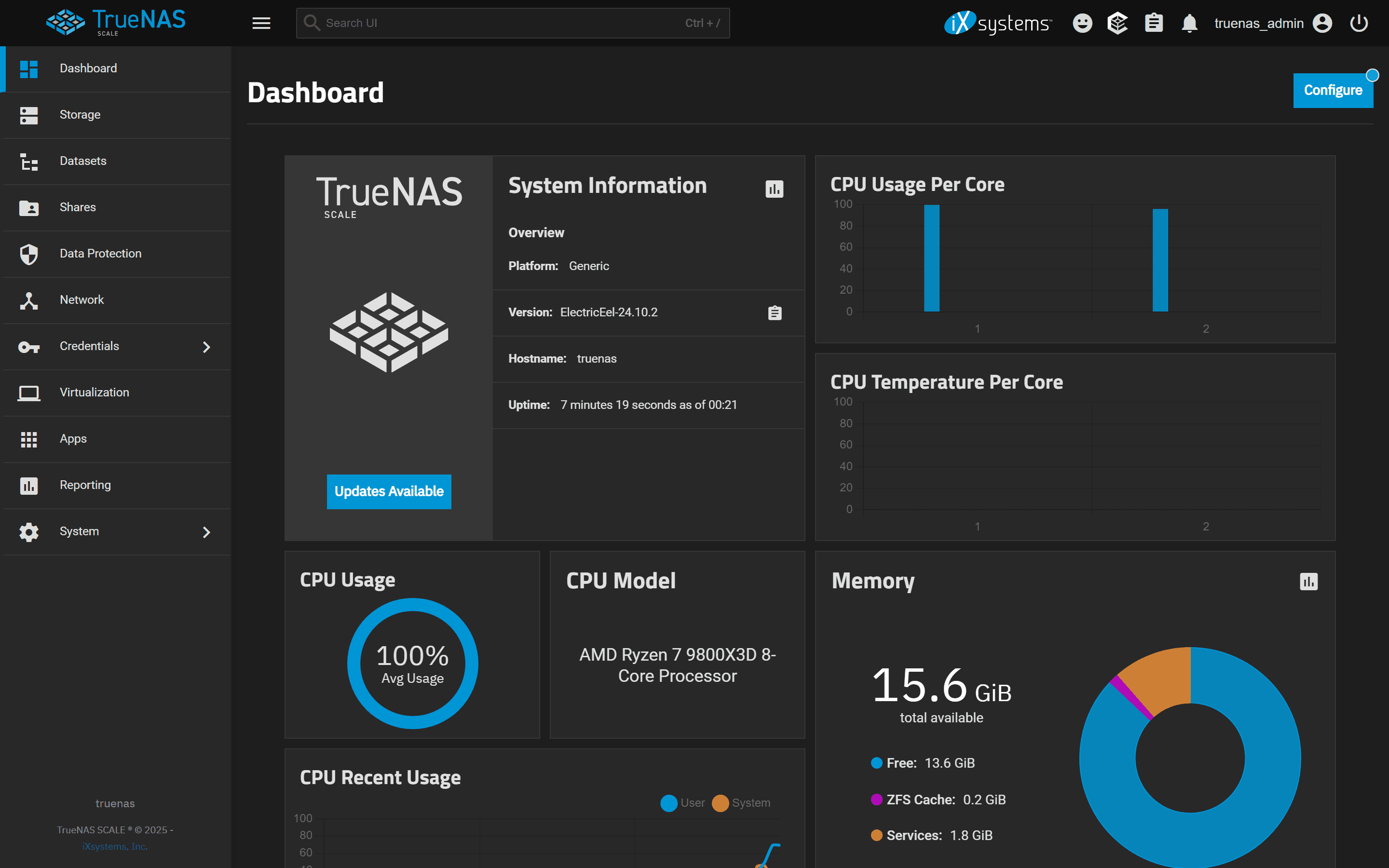Viewport: 1389px width, 868px height.
Task: Click the Dashboard grid icon in sidebar
Action: 29,69
